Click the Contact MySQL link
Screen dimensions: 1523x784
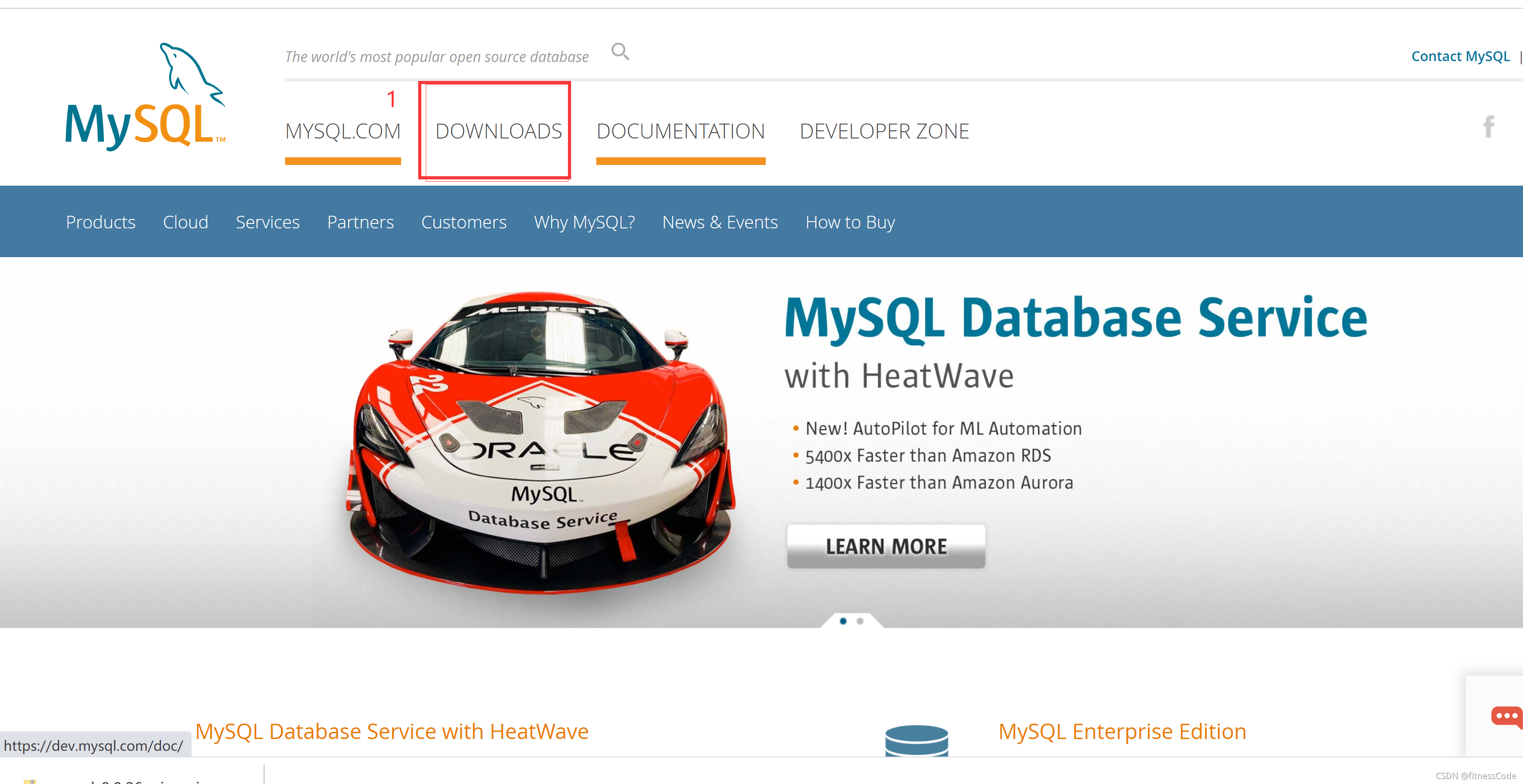1460,56
